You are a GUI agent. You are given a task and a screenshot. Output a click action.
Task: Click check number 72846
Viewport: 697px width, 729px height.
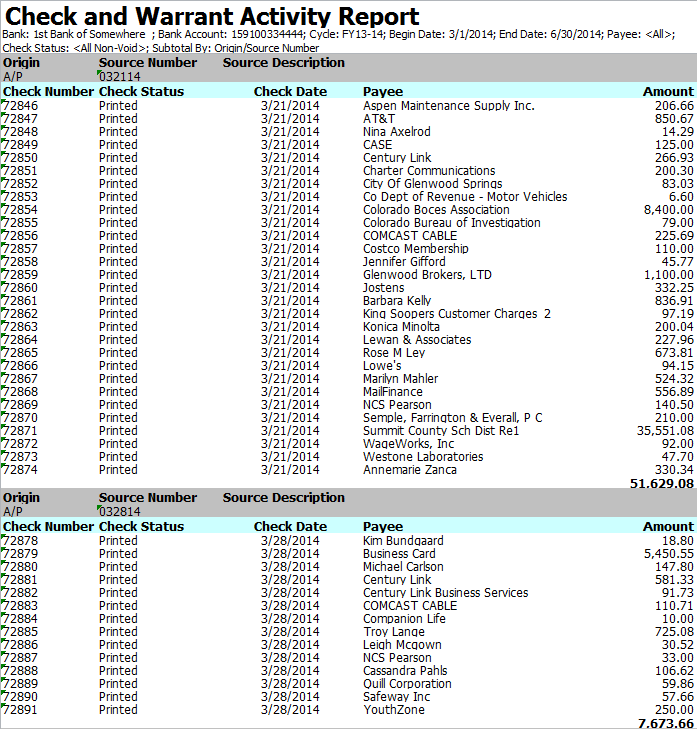click(20, 106)
